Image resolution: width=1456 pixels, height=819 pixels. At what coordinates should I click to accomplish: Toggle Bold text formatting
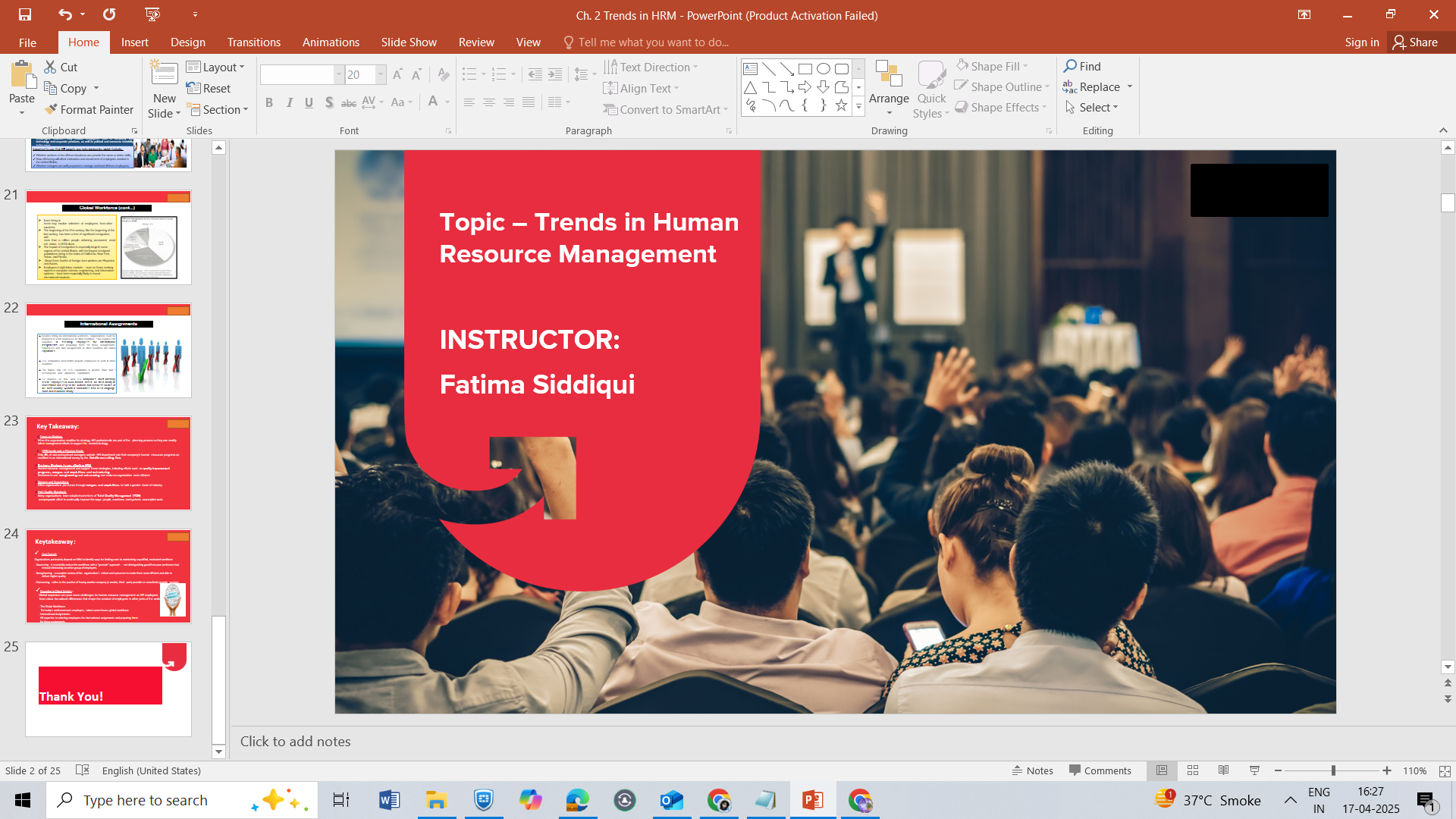pos(269,102)
